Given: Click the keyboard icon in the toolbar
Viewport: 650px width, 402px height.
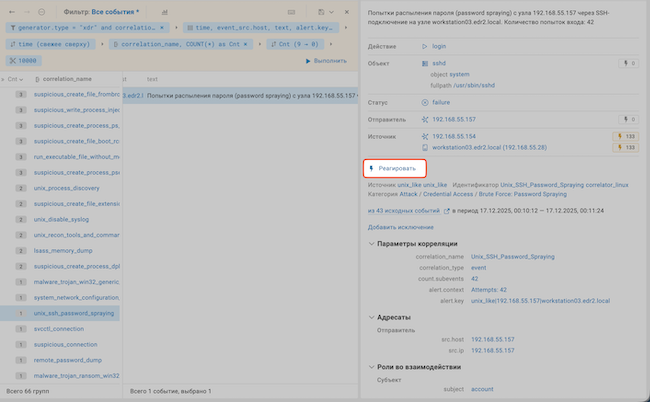Looking at the screenshot, I should click(291, 12).
